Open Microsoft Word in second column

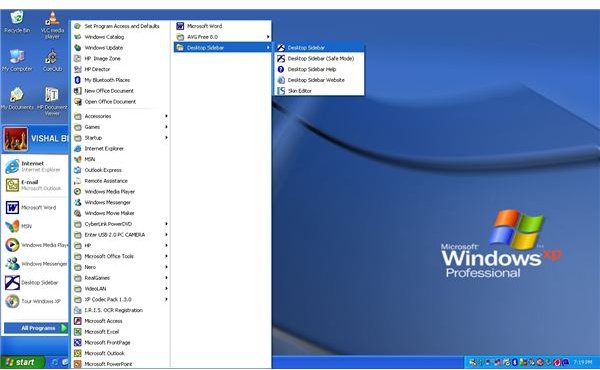222,26
